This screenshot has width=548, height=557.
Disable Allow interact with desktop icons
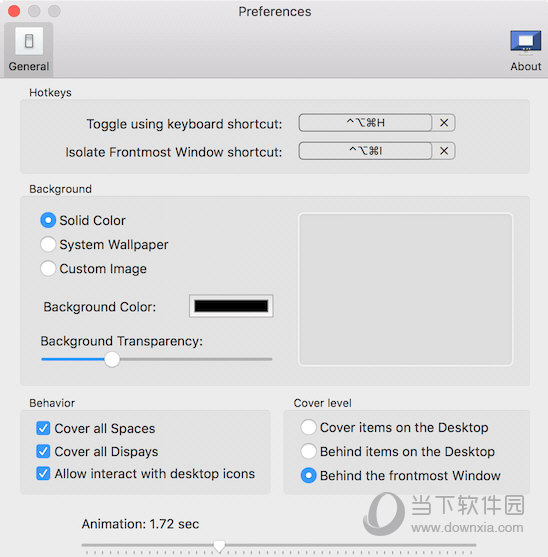click(x=43, y=474)
